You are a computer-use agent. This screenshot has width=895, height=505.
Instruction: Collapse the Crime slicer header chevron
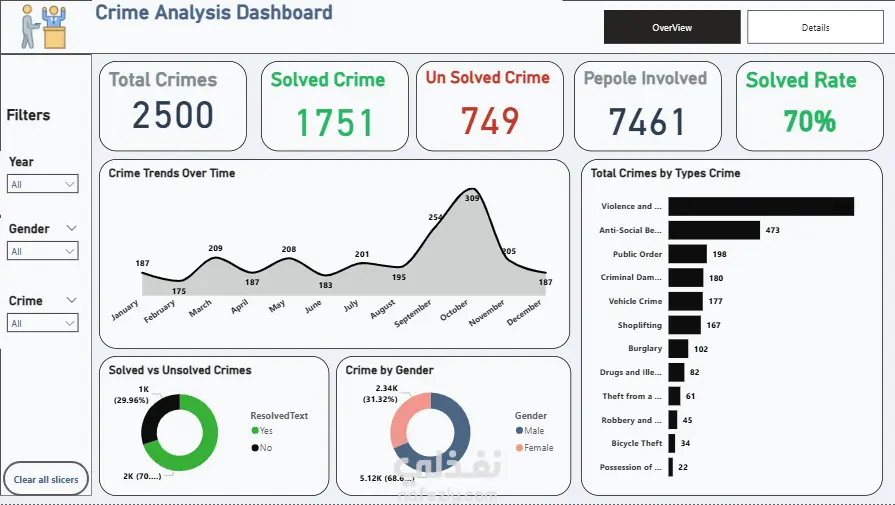click(71, 300)
